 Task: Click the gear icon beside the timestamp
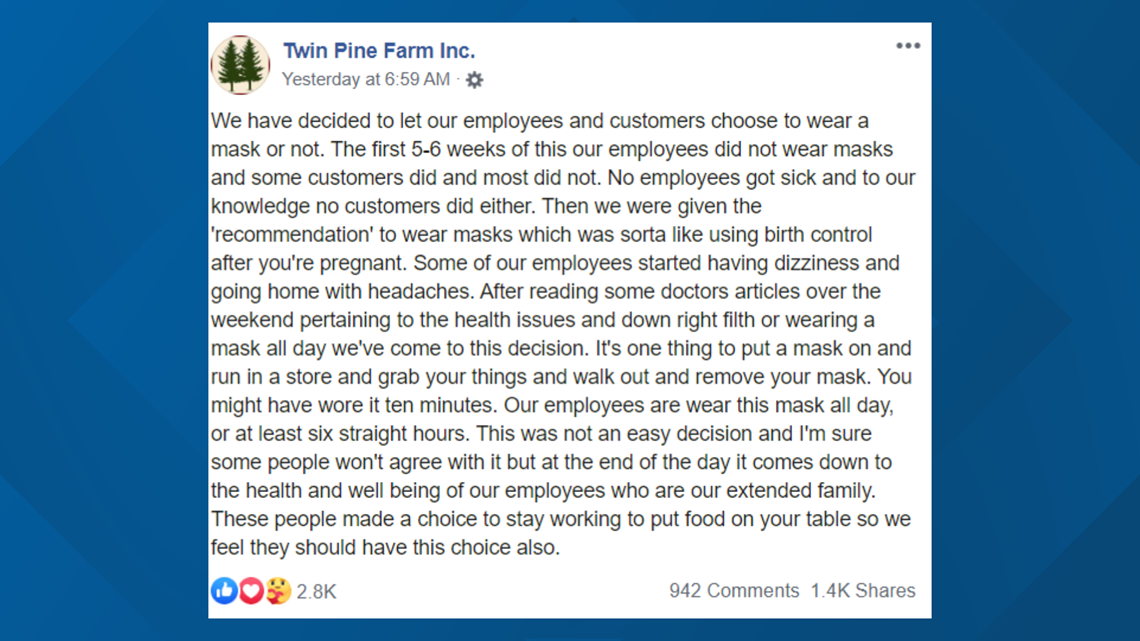(x=474, y=80)
